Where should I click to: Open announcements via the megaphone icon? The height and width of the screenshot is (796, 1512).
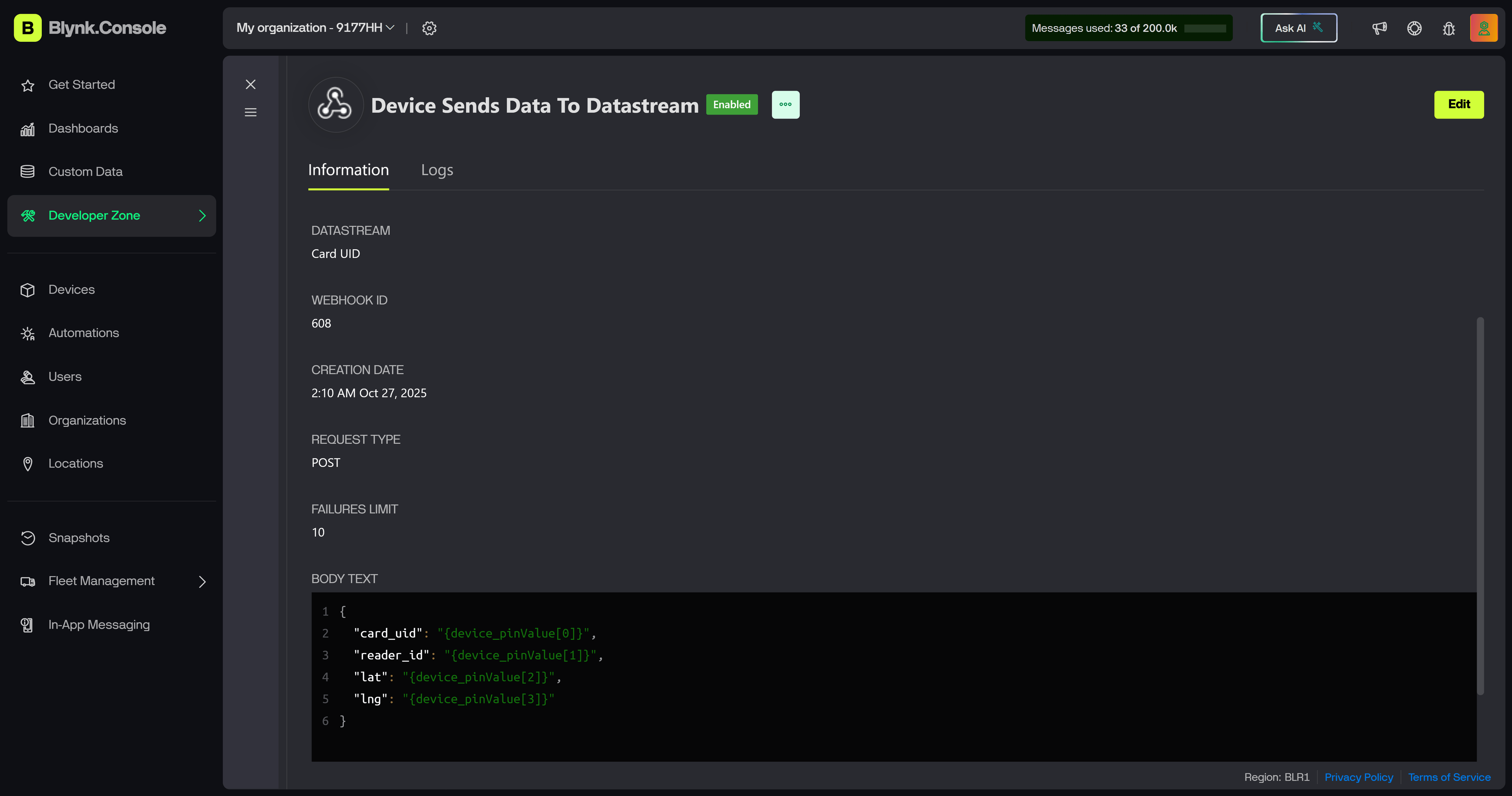point(1379,28)
